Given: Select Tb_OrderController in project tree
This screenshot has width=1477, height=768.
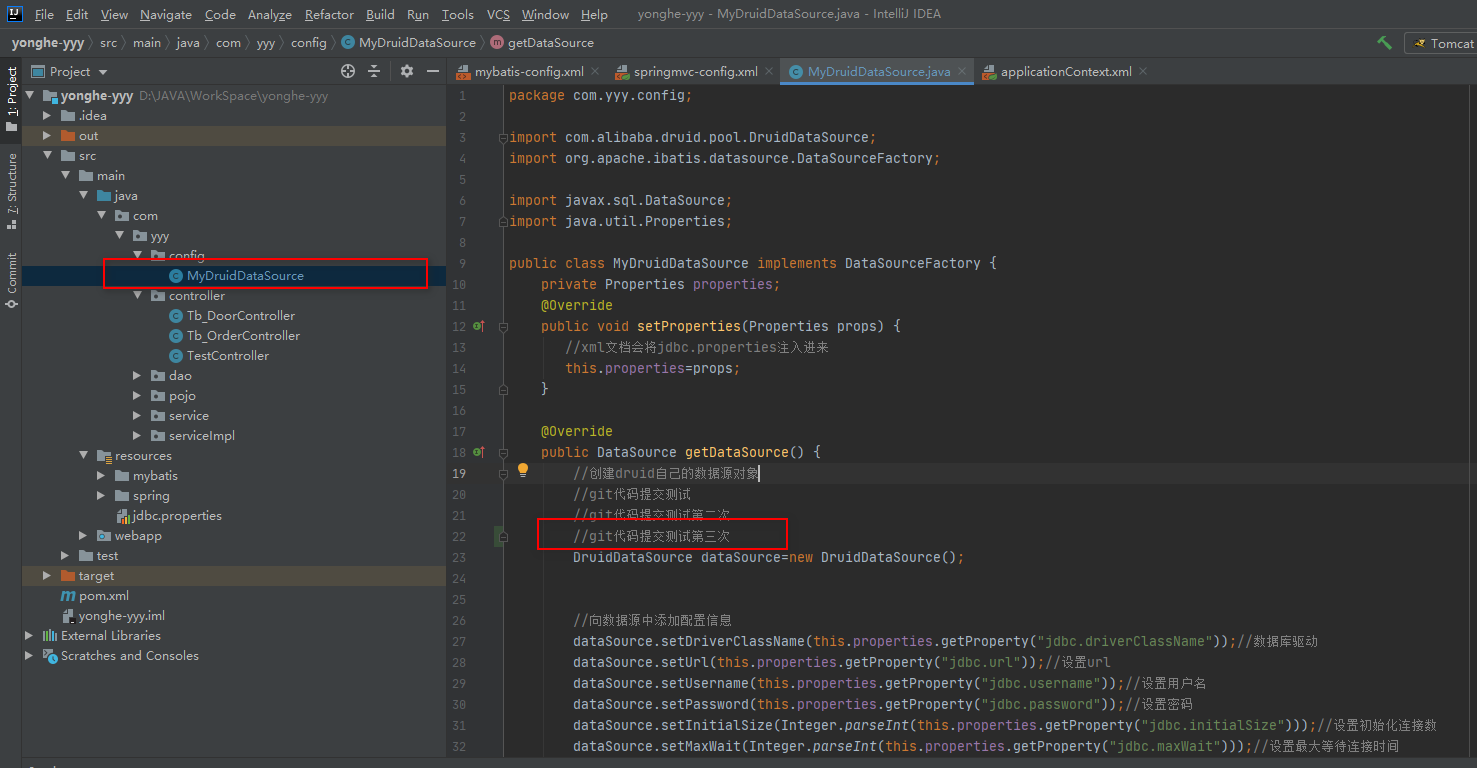Looking at the screenshot, I should [242, 336].
